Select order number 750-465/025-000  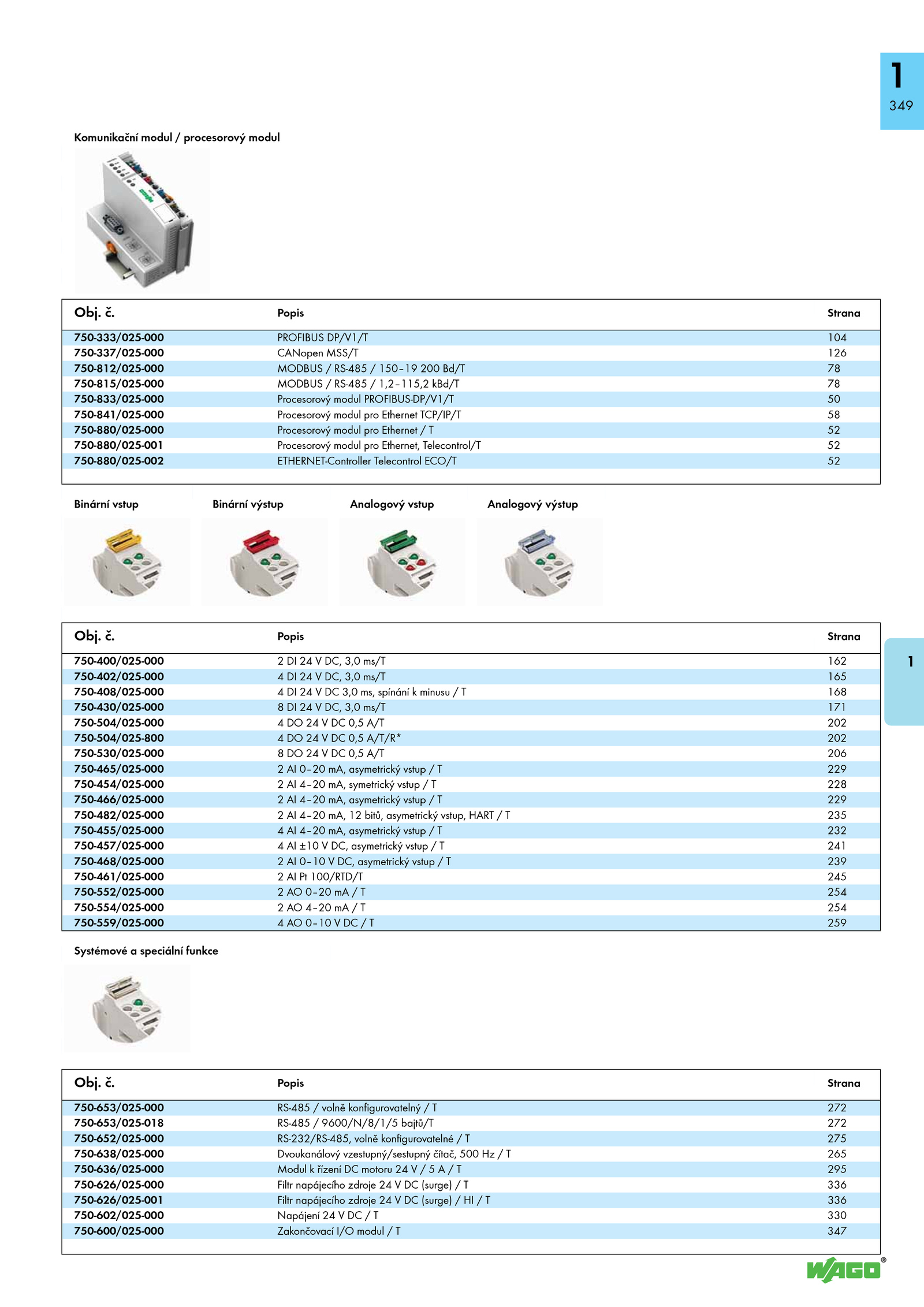[x=119, y=769]
